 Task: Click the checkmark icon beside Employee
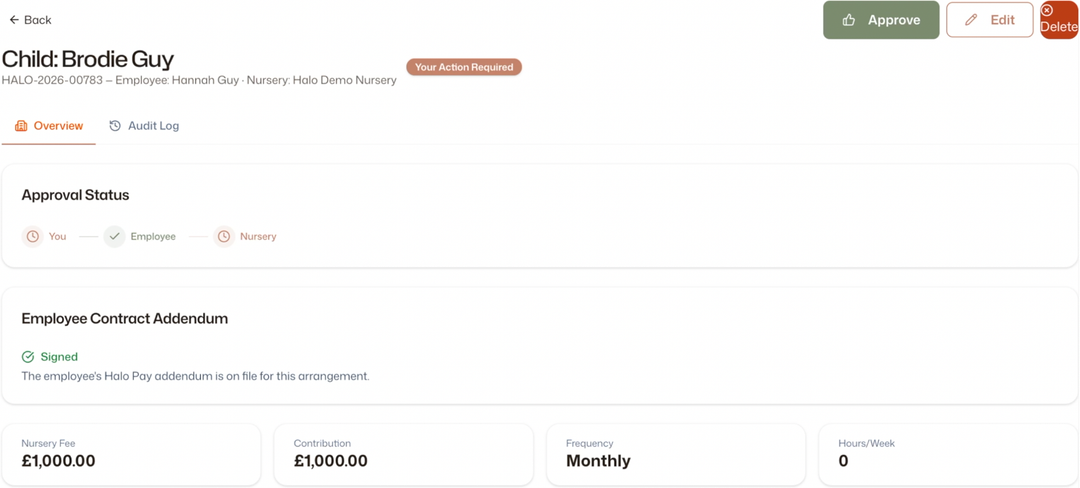pyautogui.click(x=114, y=236)
